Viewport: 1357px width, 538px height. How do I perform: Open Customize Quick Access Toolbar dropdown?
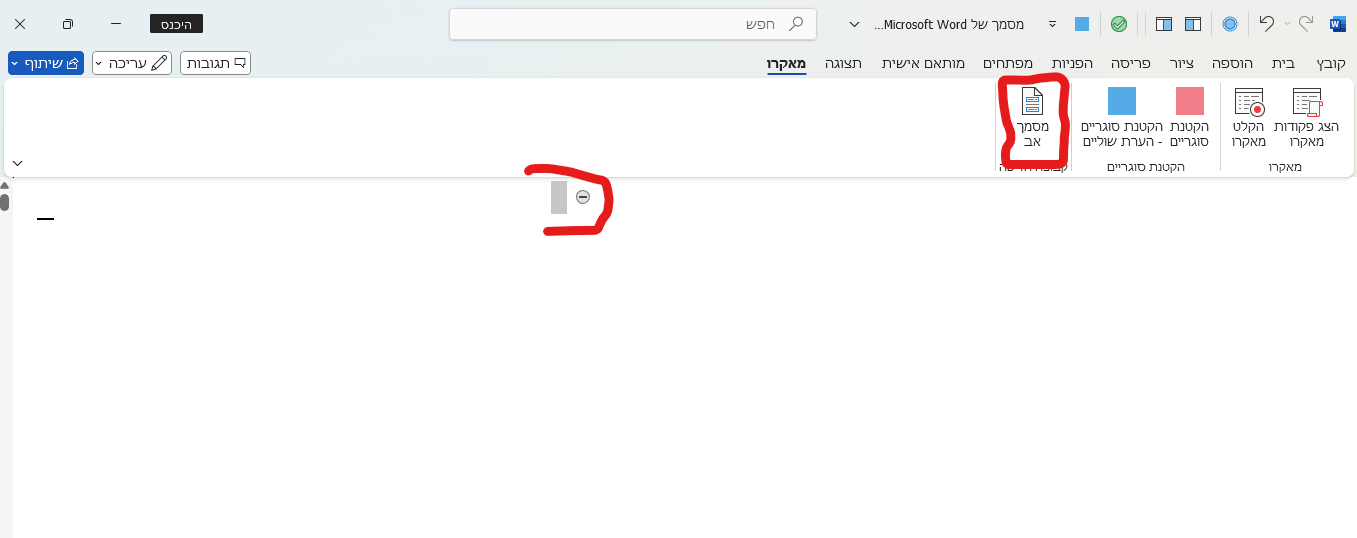(x=1051, y=24)
